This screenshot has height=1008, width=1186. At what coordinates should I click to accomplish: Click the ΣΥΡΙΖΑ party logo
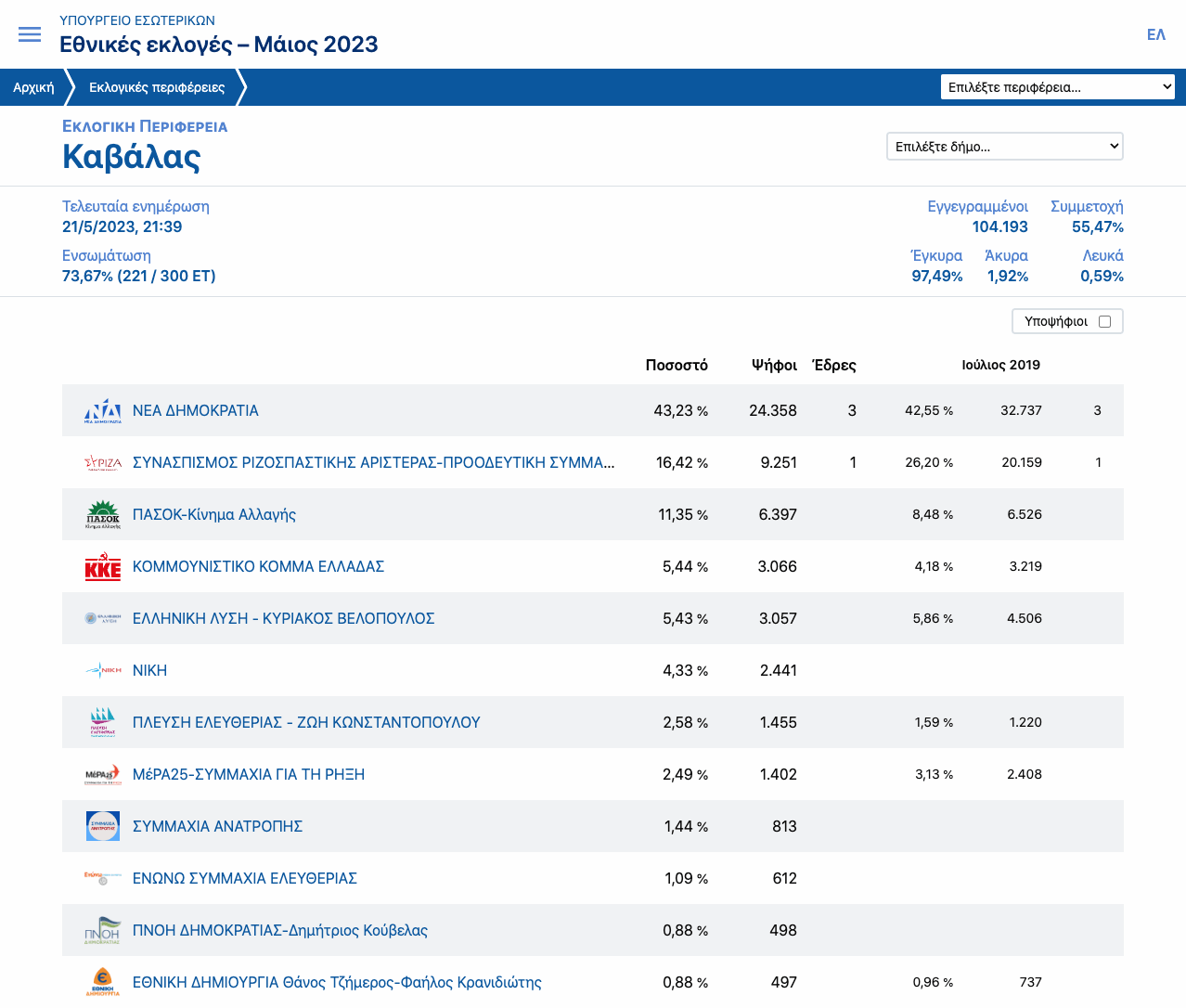103,462
